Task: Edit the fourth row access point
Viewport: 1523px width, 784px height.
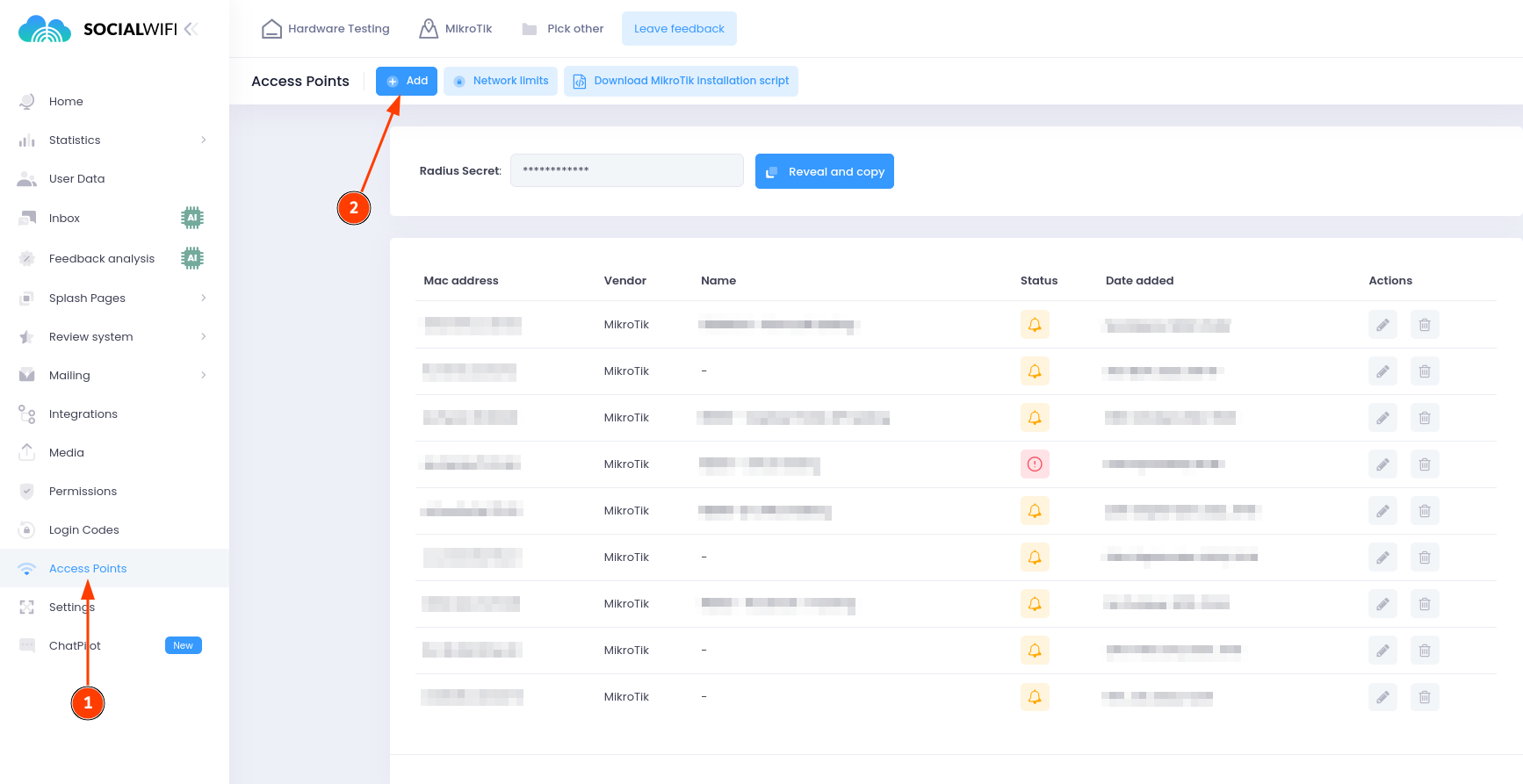Action: coord(1382,464)
